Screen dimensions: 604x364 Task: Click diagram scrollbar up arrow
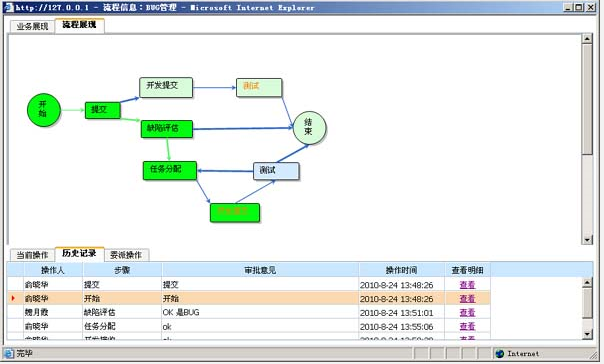click(587, 39)
